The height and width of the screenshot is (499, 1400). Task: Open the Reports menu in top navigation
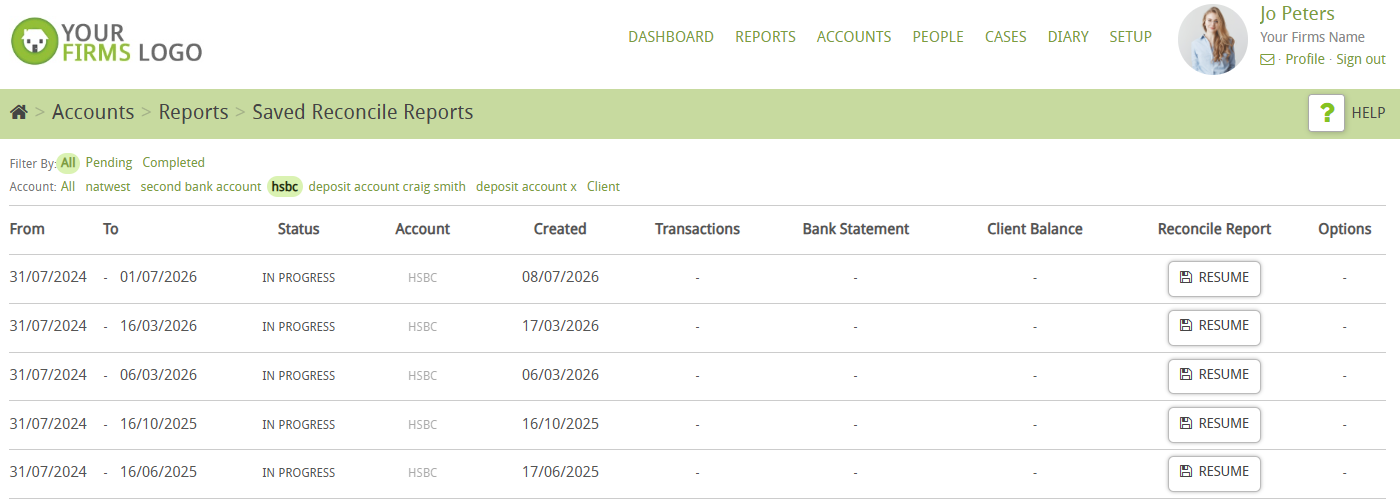(x=765, y=37)
